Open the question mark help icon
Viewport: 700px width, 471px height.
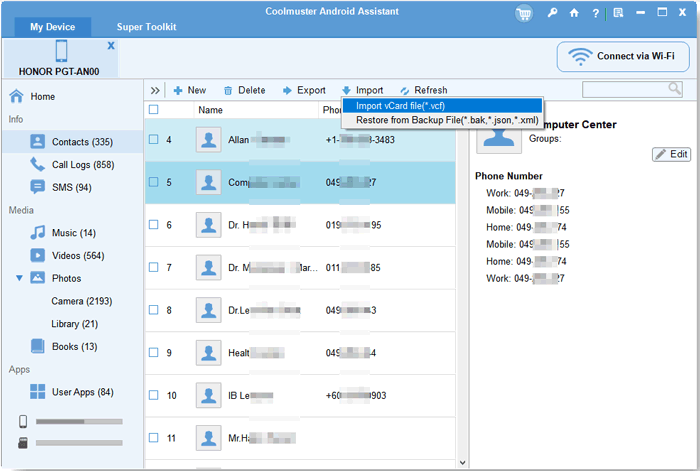596,13
